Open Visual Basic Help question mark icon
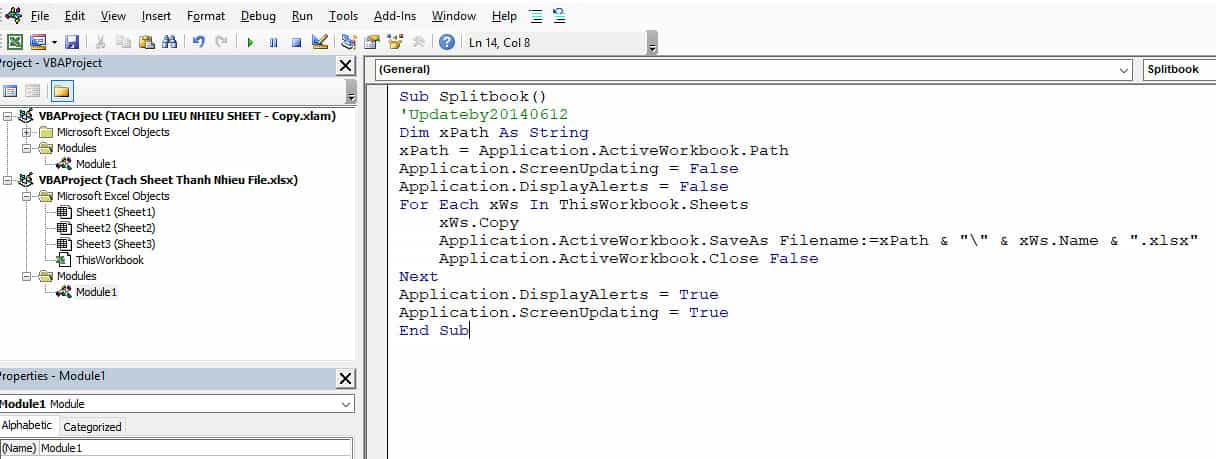The height and width of the screenshot is (459, 1216). 447,42
